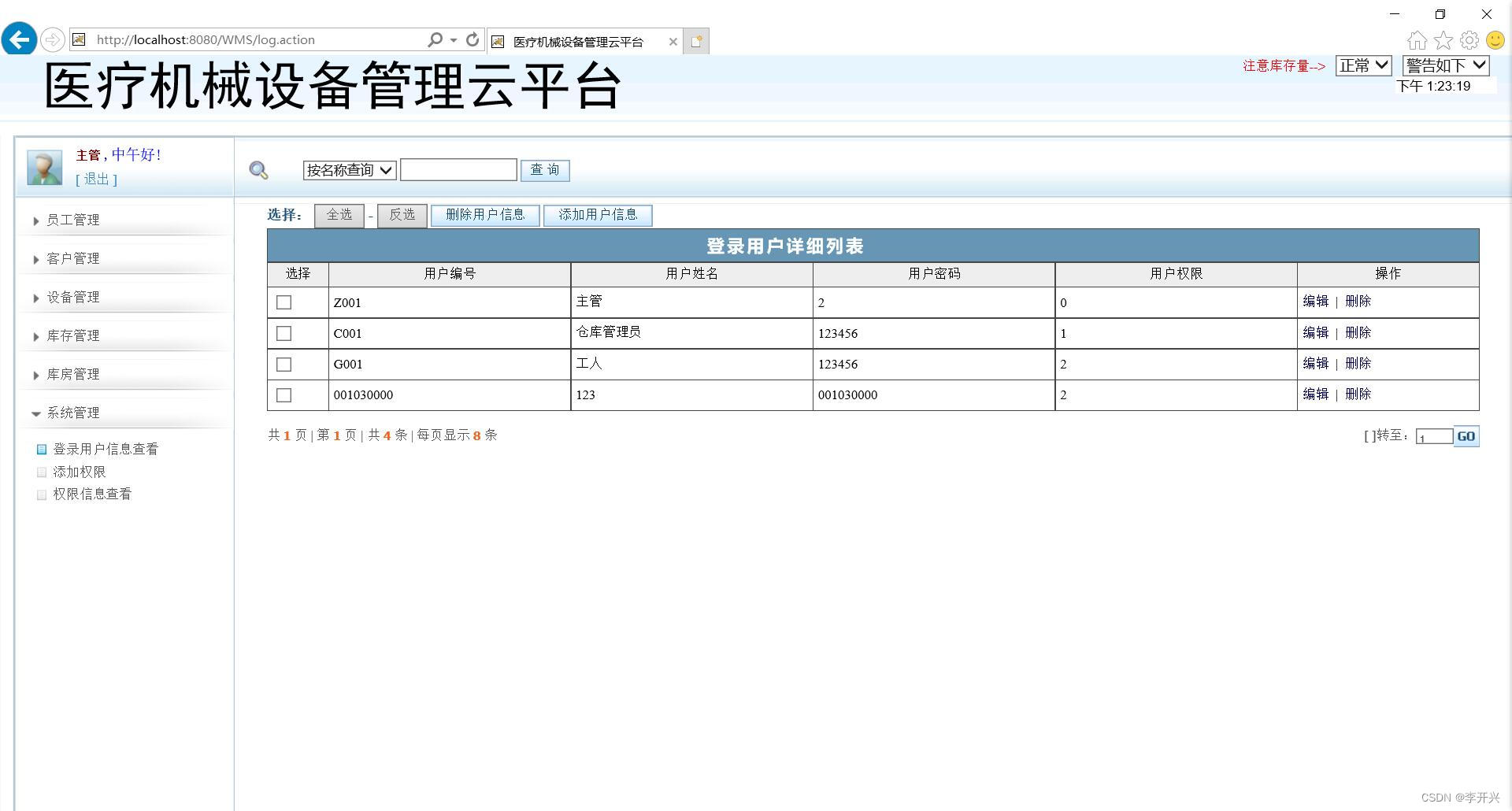Open the 按名称查询 search type dropdown
1512x811 pixels.
click(350, 170)
